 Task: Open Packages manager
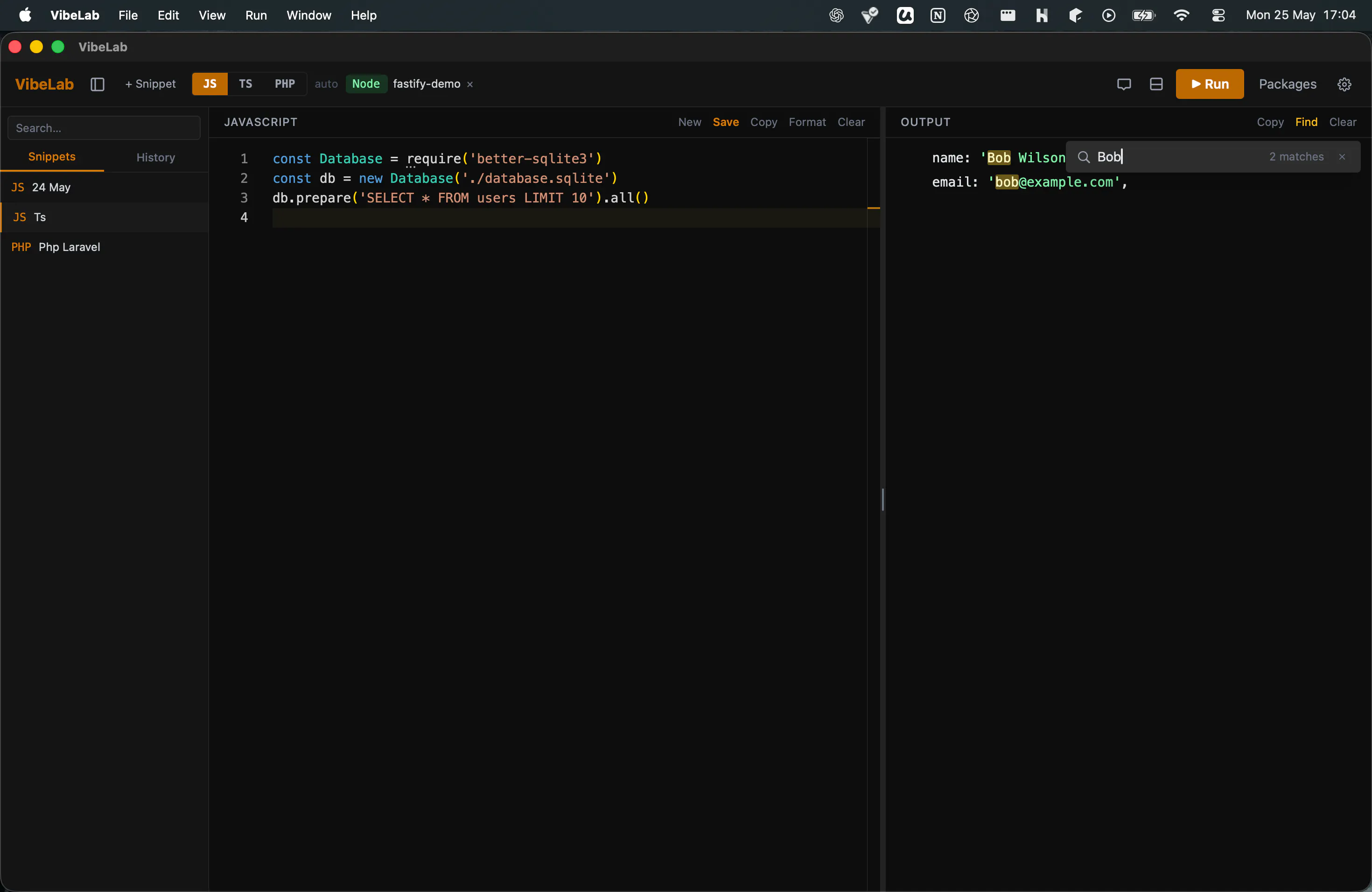point(1288,84)
